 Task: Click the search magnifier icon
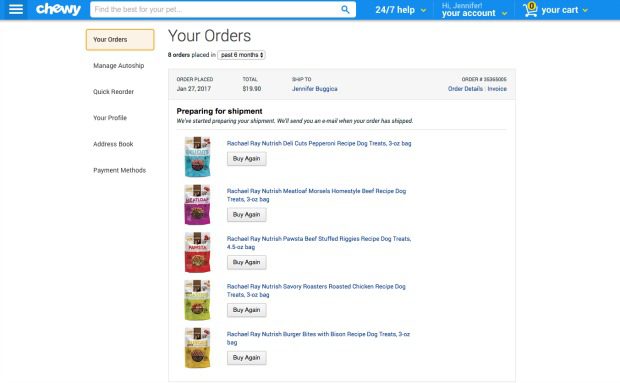pos(345,9)
